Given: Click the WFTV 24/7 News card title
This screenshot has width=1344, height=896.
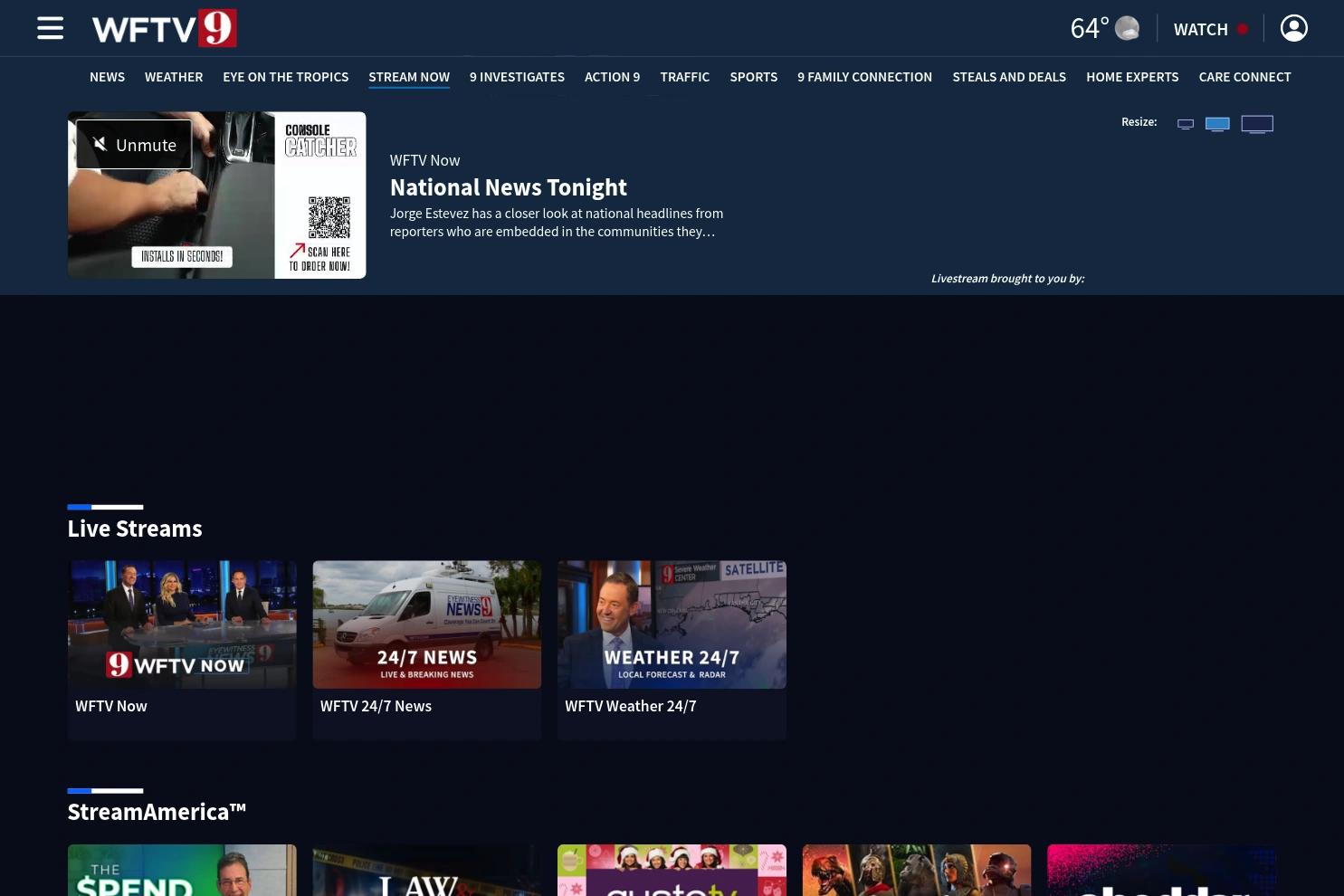Looking at the screenshot, I should point(376,706).
